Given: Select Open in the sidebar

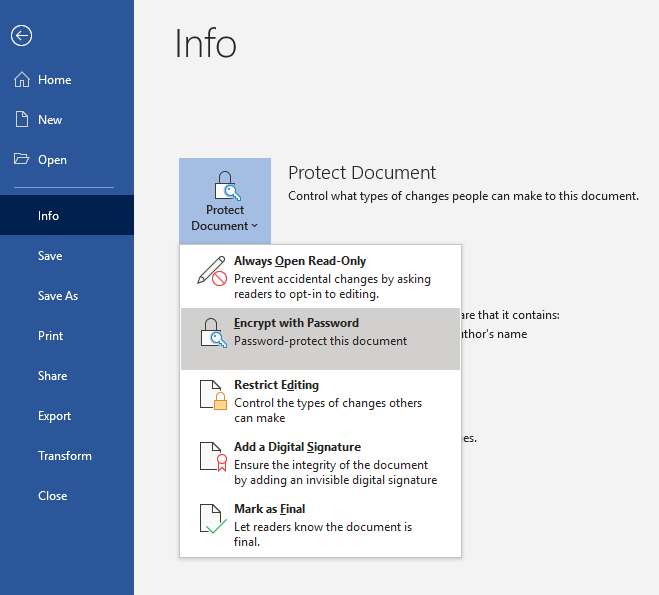Looking at the screenshot, I should 67,160.
